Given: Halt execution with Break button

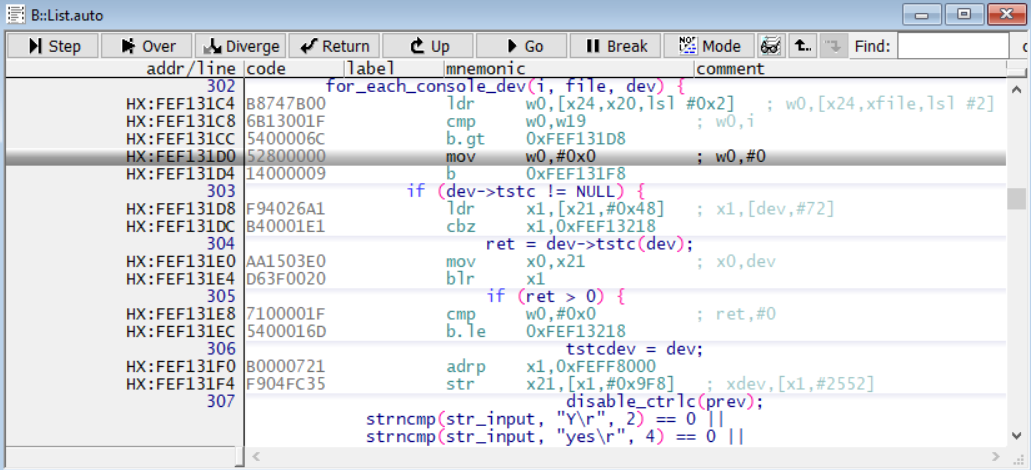Looking at the screenshot, I should pos(615,46).
